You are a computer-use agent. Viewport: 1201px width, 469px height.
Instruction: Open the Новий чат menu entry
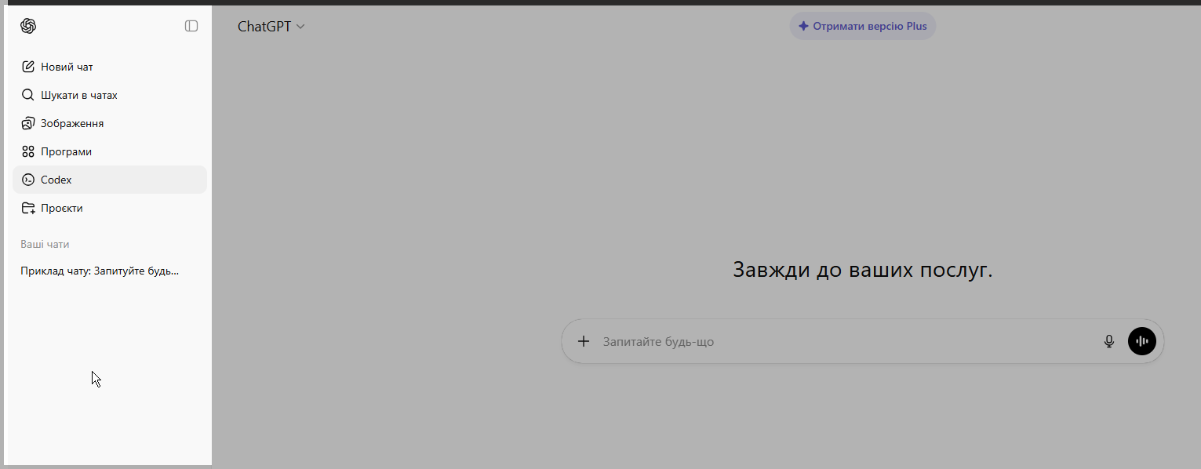pyautogui.click(x=110, y=67)
